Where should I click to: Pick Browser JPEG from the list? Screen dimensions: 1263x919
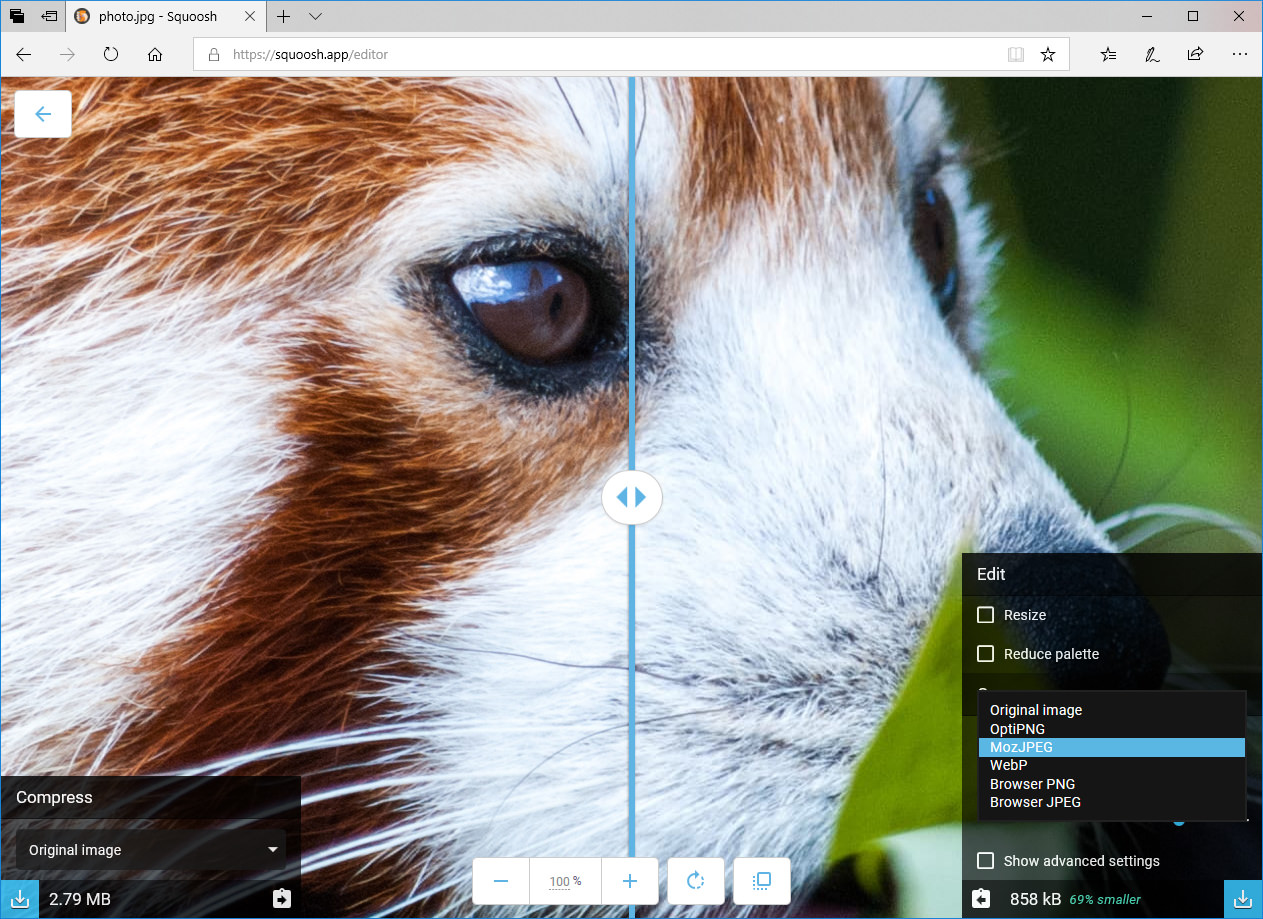1035,802
